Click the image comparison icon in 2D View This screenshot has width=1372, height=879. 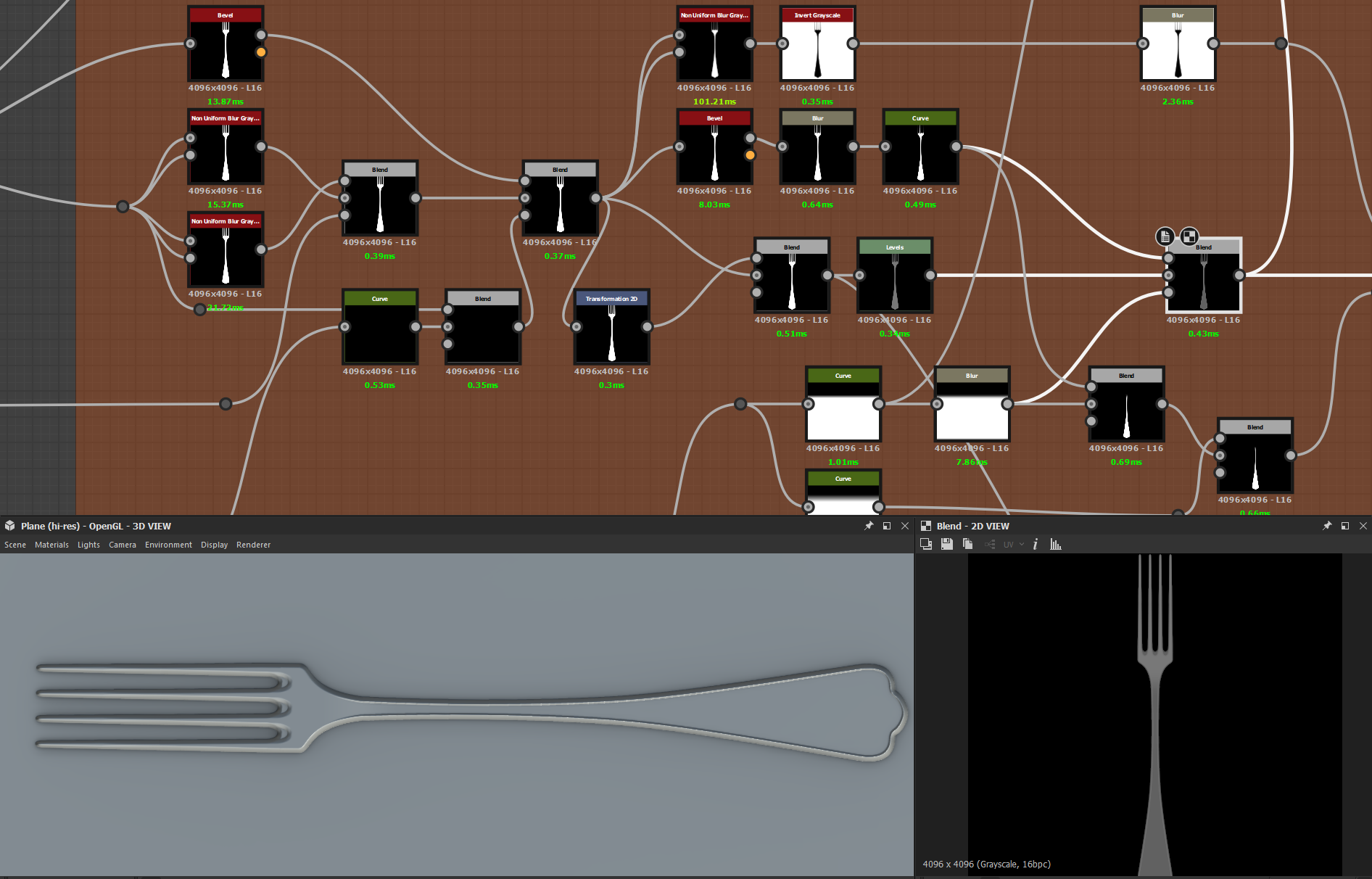[927, 544]
